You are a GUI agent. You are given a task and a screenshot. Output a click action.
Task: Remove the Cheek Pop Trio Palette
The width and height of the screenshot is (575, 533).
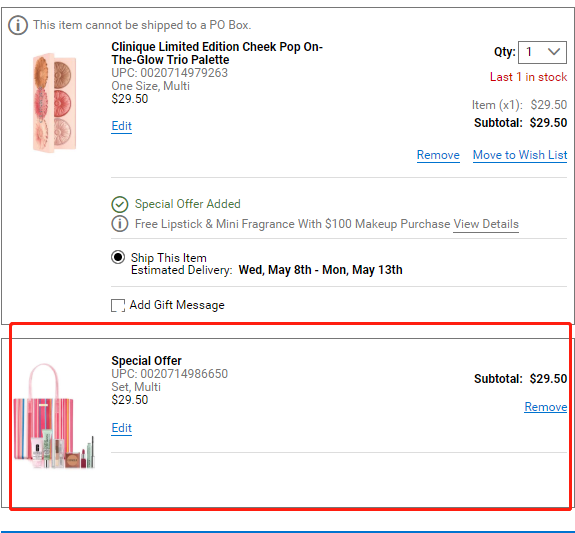[x=438, y=155]
